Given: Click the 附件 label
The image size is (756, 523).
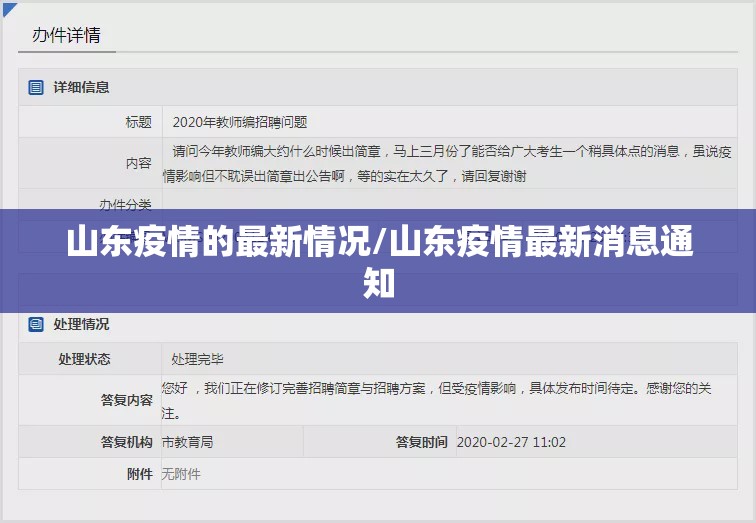Looking at the screenshot, I should click(140, 474).
